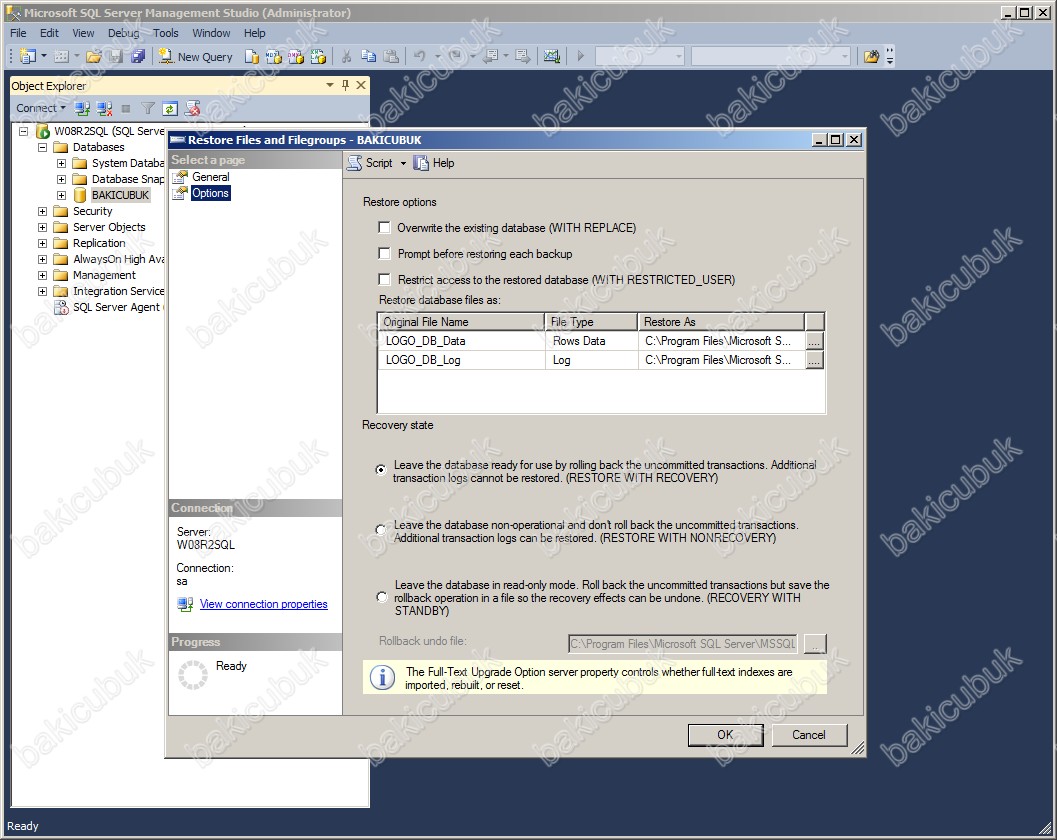Viewport: 1057px width, 840px height.
Task: Click the Open File folder icon in toolbar
Action: point(94,57)
